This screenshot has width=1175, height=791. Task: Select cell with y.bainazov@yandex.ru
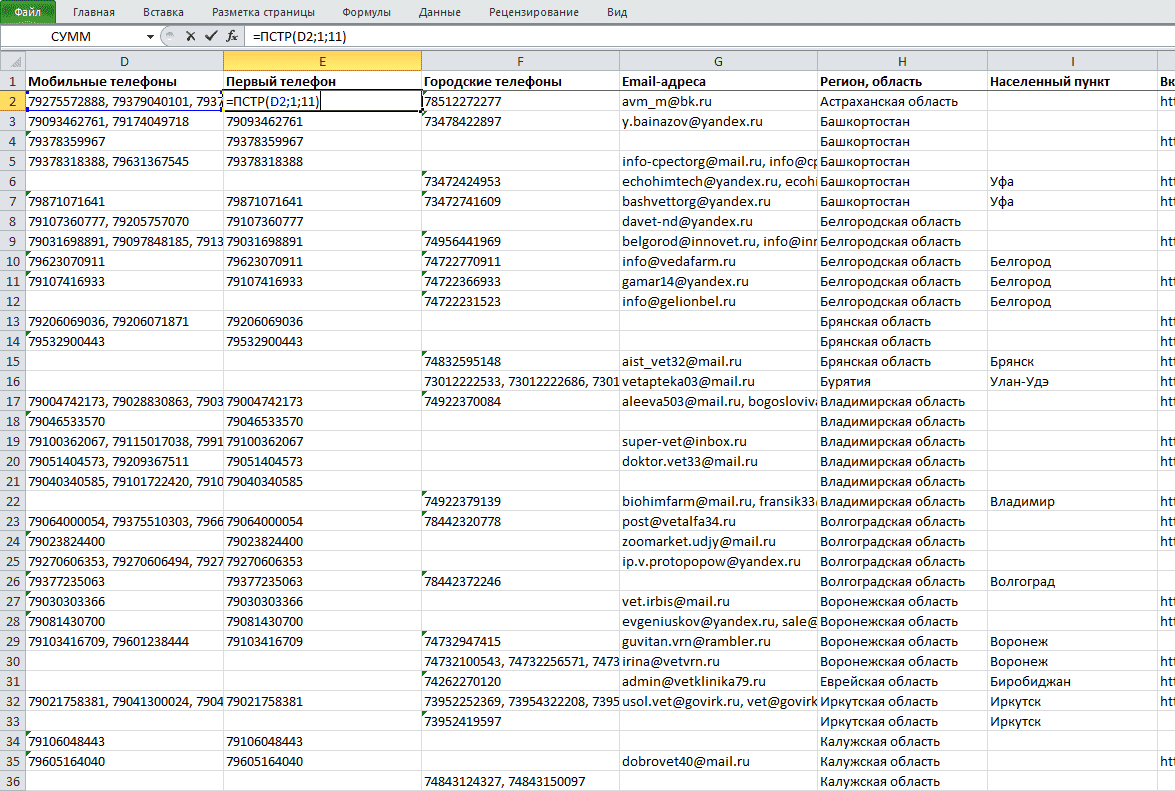click(x=718, y=121)
